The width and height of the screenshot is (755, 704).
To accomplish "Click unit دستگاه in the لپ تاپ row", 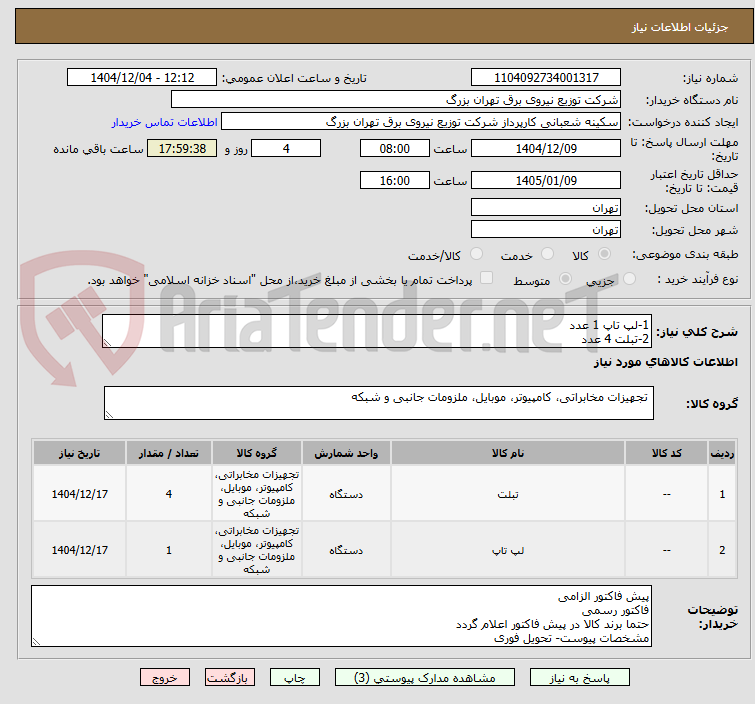I will pyautogui.click(x=346, y=550).
